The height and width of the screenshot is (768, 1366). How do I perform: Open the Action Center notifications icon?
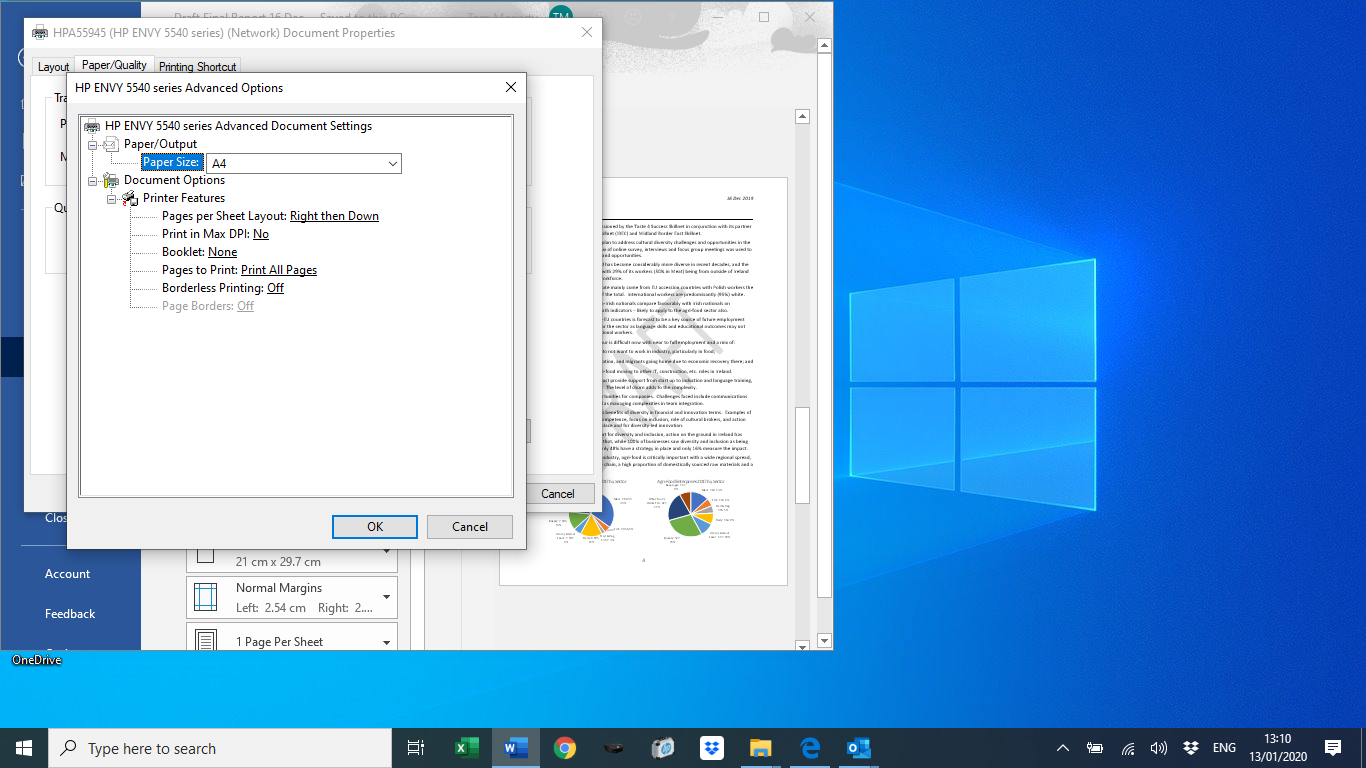[x=1332, y=748]
